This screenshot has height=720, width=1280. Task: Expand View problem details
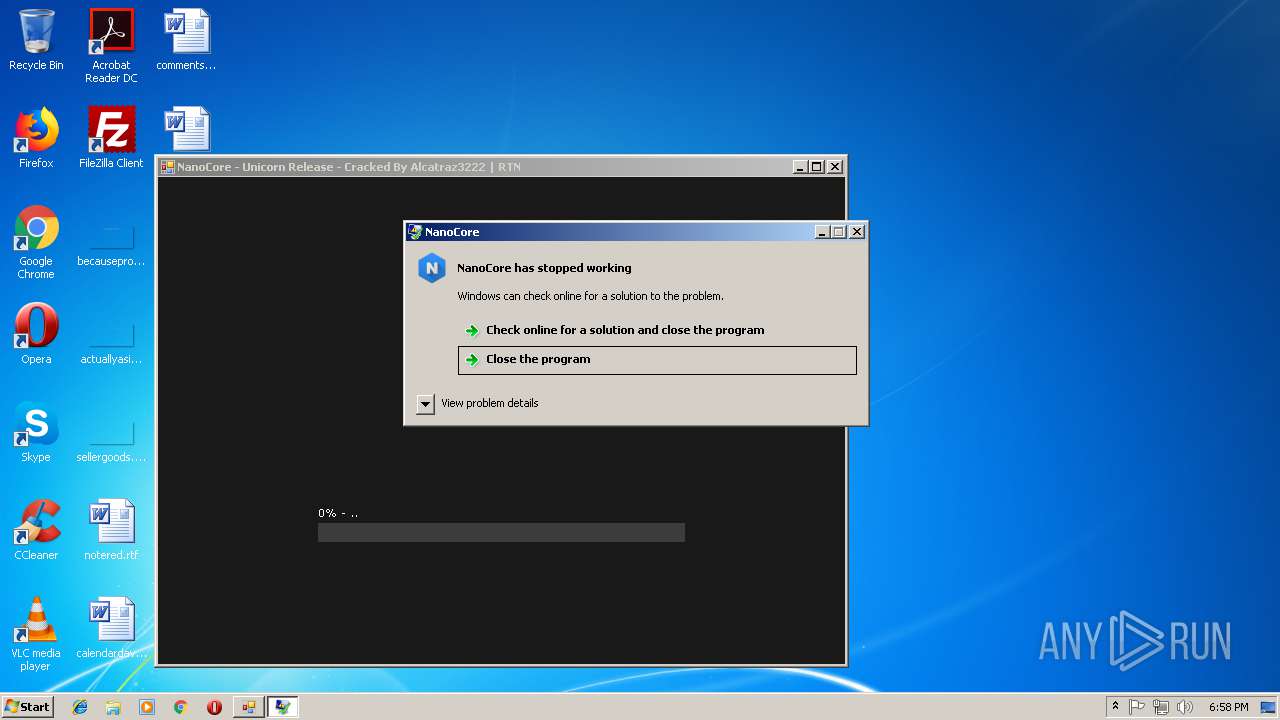pyautogui.click(x=425, y=404)
